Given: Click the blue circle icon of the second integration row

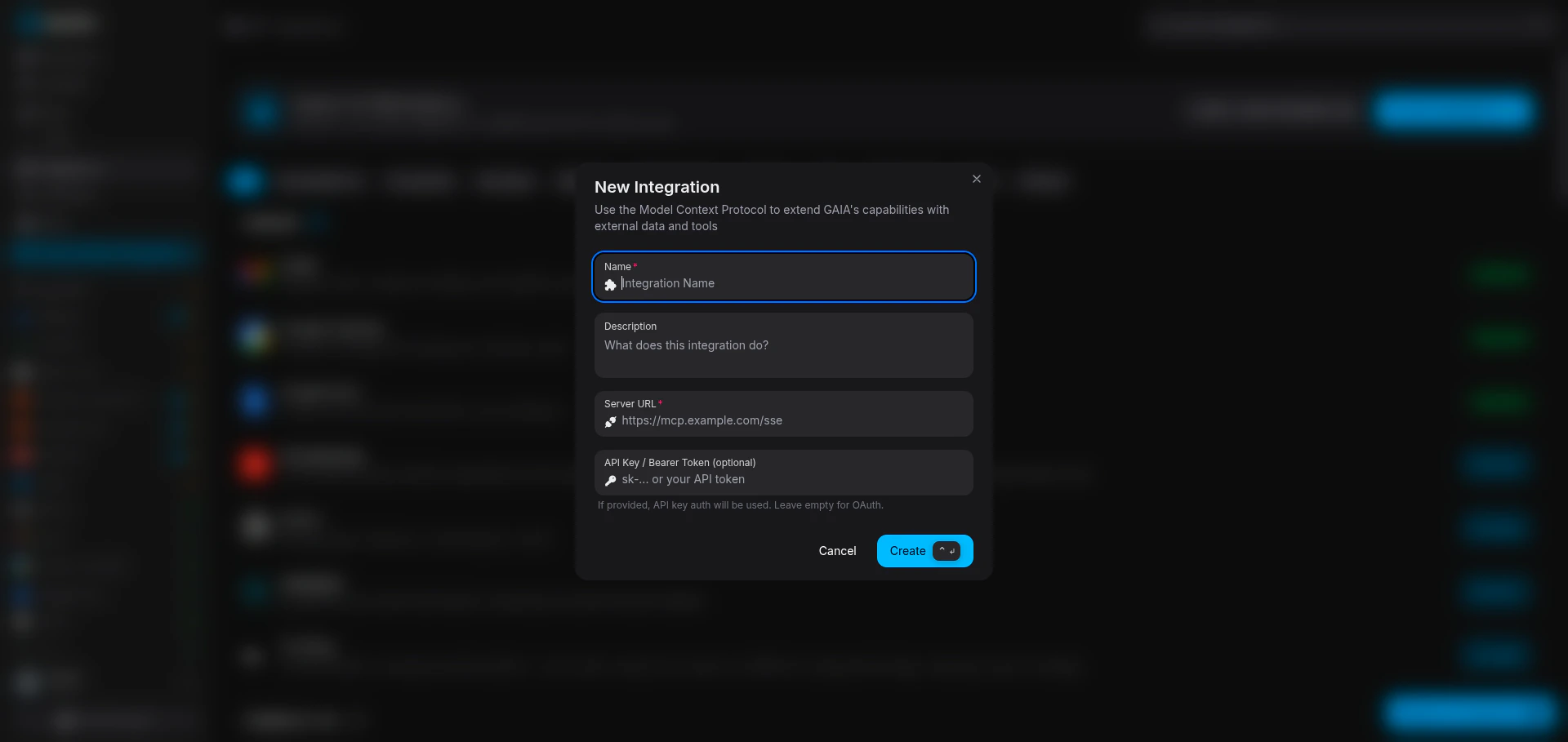Looking at the screenshot, I should 256,336.
